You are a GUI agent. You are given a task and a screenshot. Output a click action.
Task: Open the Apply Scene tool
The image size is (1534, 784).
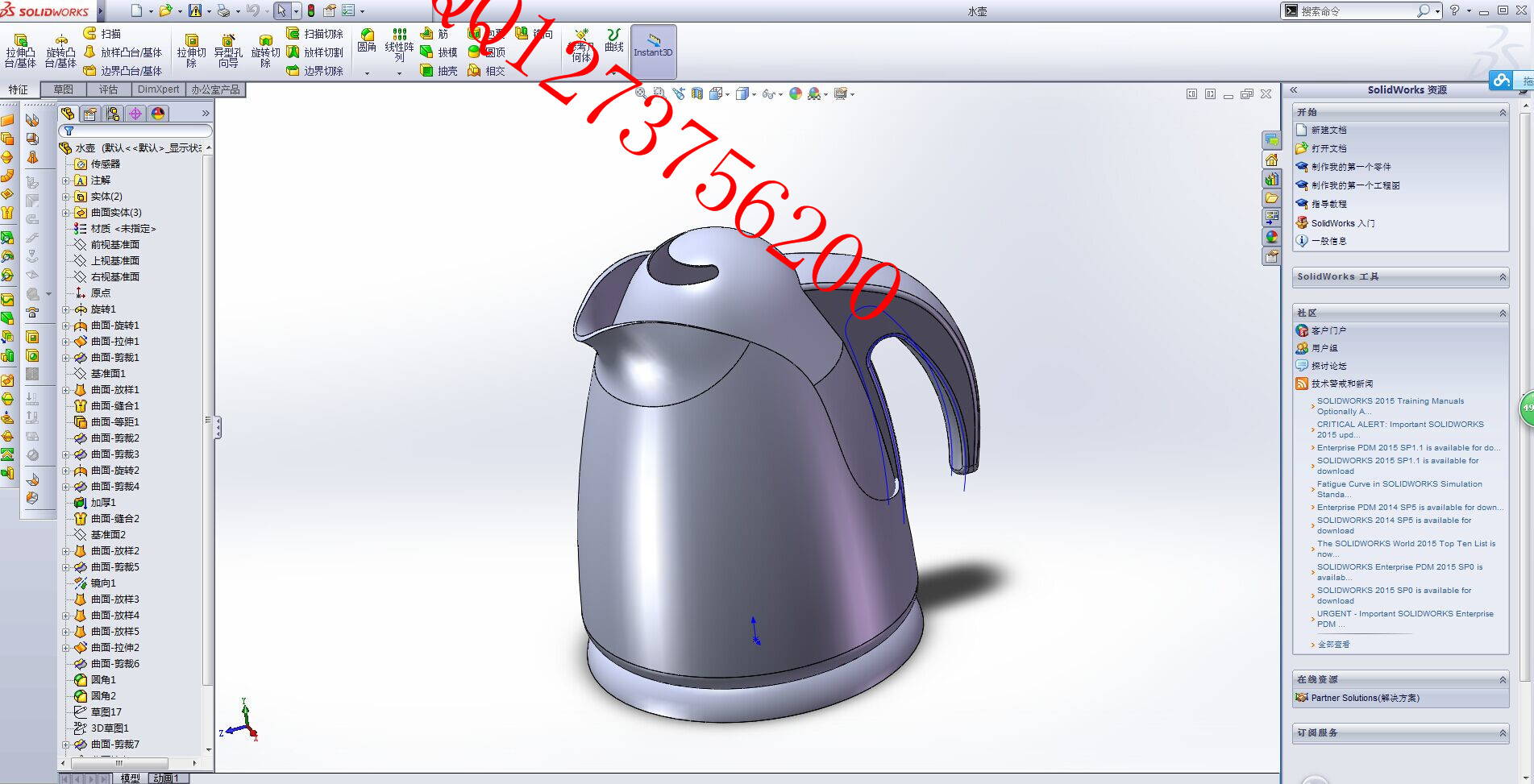coord(814,93)
